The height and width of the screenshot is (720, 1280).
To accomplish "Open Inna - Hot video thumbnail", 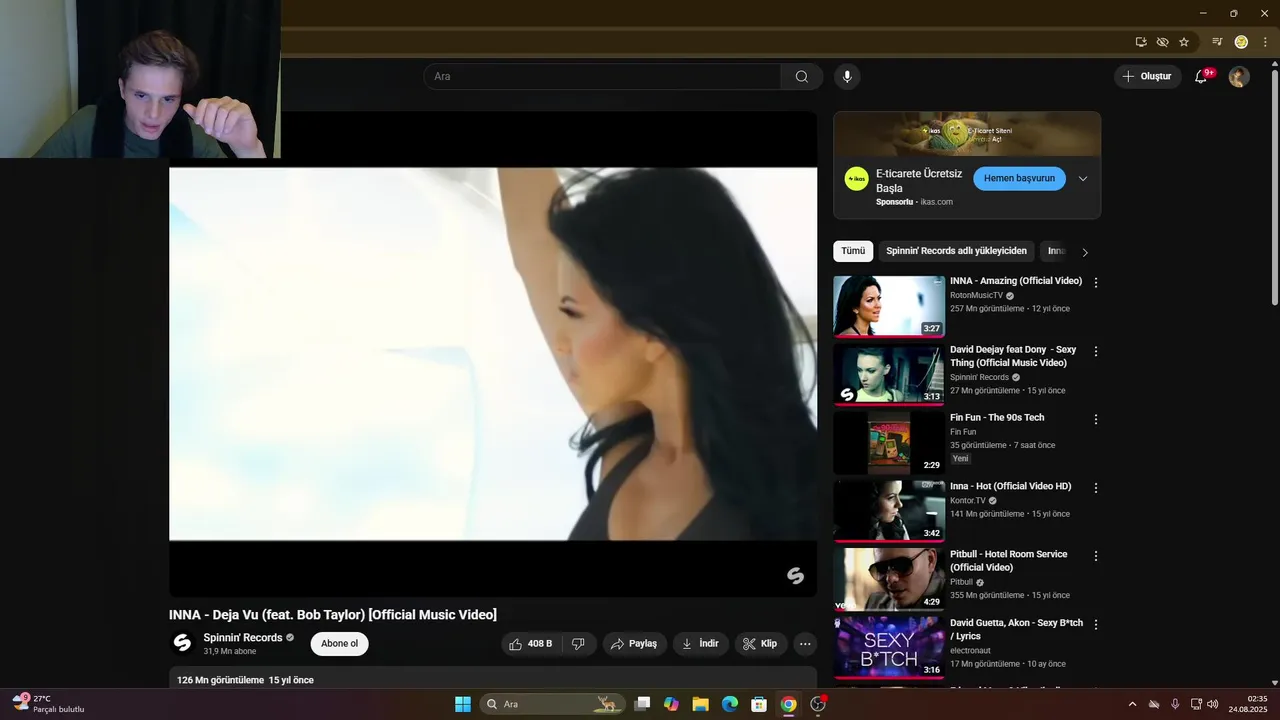I will pyautogui.click(x=889, y=511).
